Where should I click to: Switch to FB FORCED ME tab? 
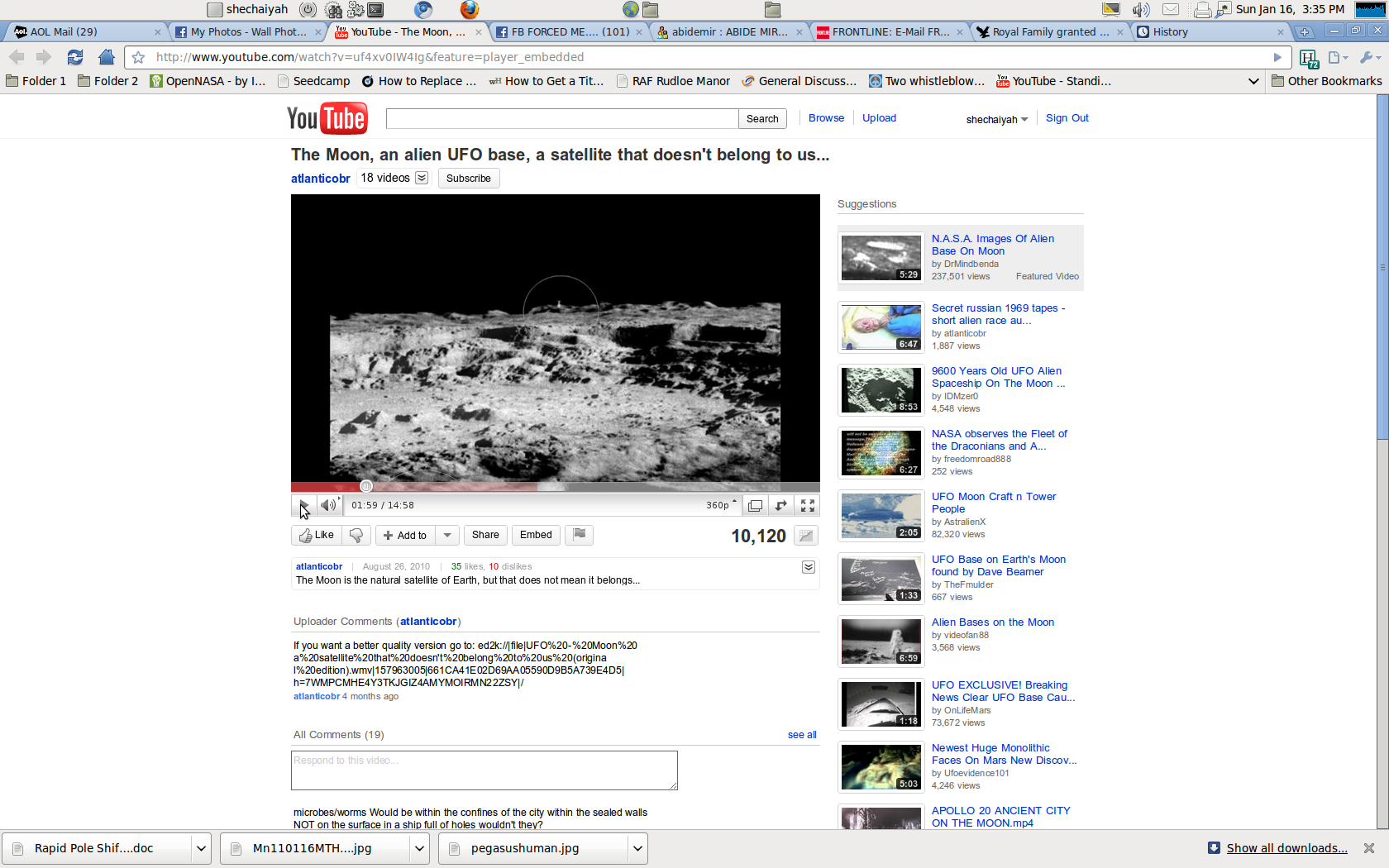click(x=567, y=31)
